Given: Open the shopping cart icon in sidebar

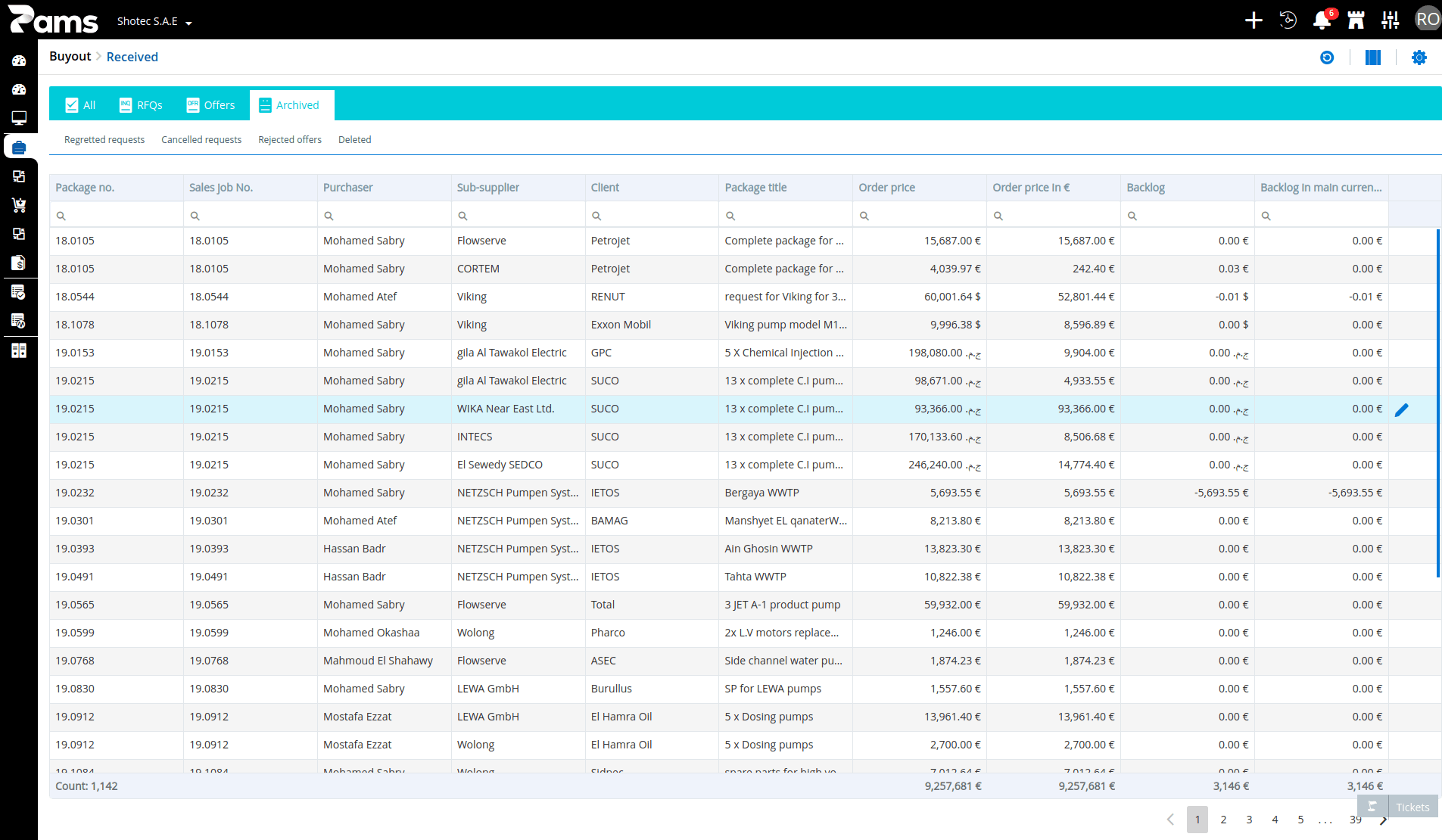Looking at the screenshot, I should pos(19,205).
